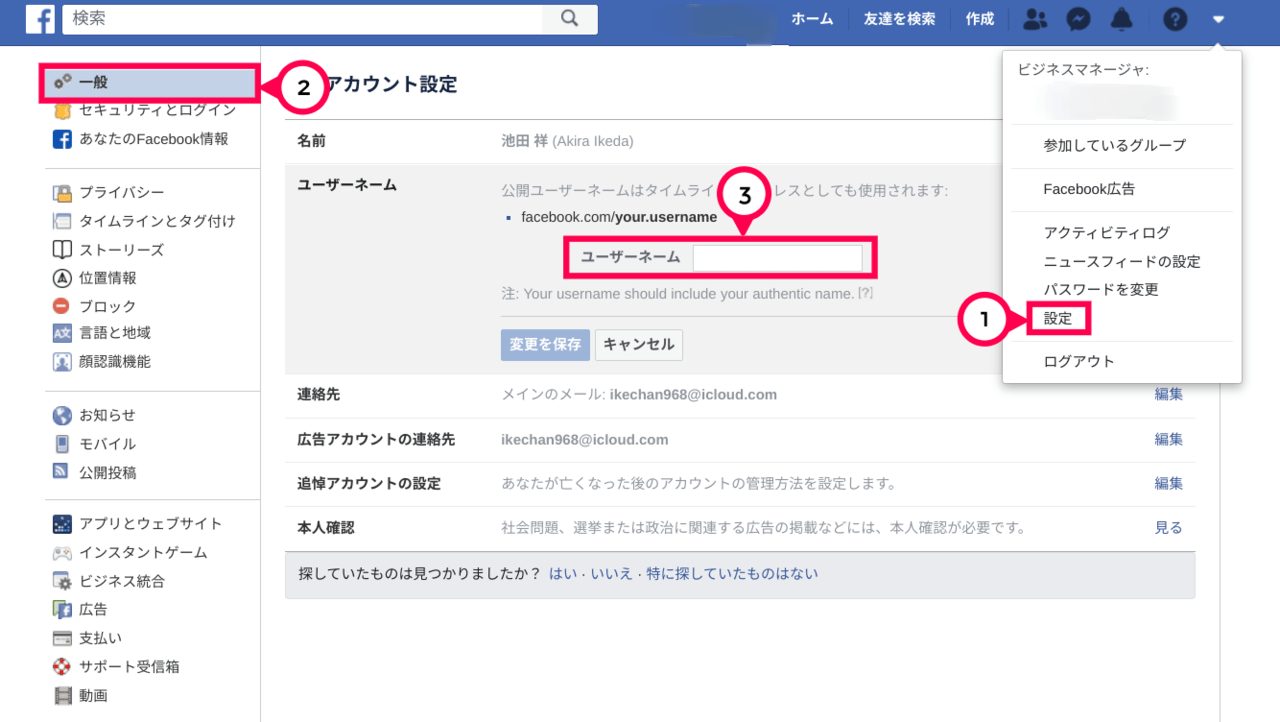Click the Facebook logo icon

pos(40,19)
